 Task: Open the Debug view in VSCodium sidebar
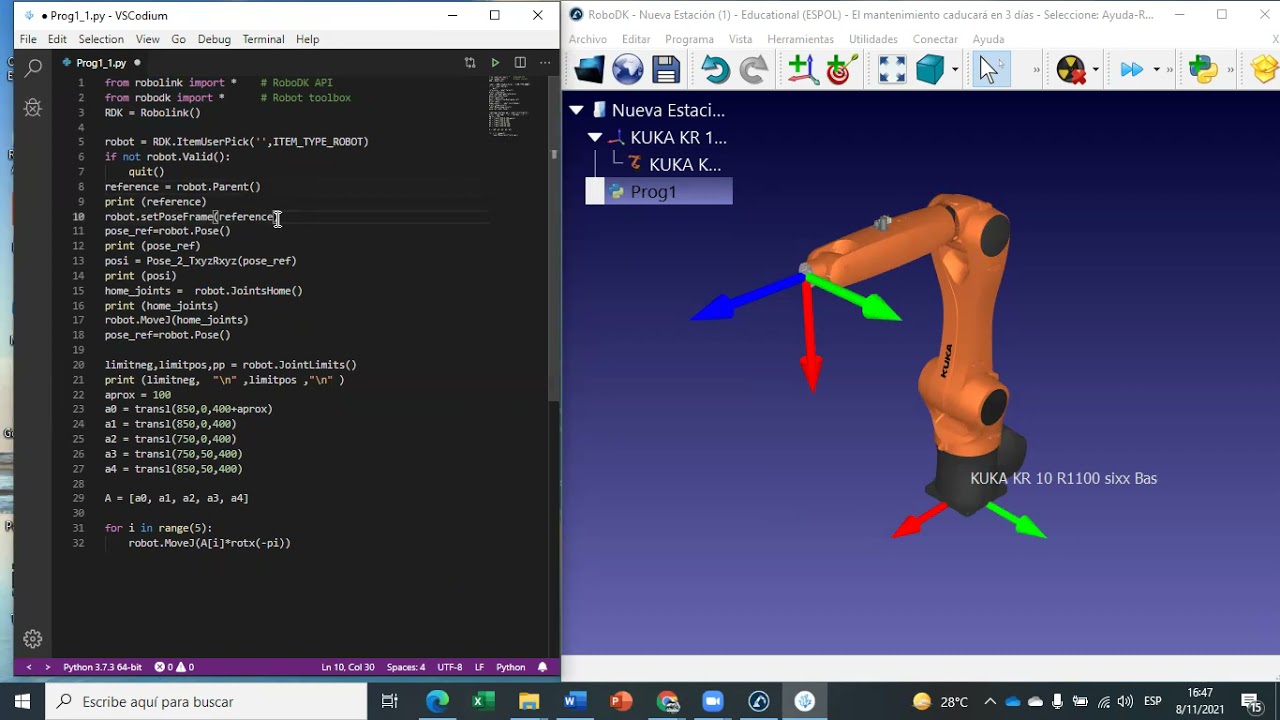point(33,108)
